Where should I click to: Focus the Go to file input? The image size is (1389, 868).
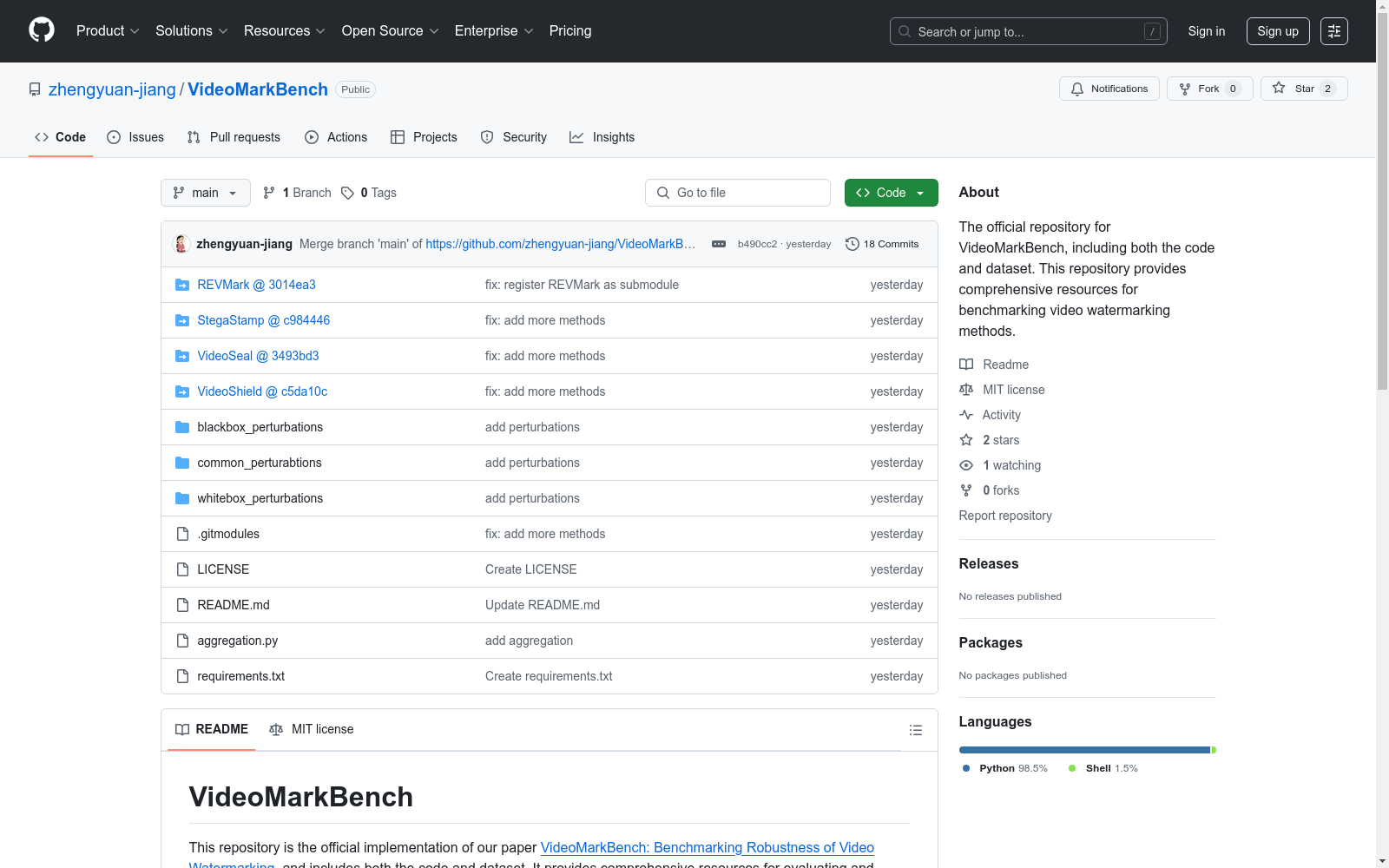point(738,193)
